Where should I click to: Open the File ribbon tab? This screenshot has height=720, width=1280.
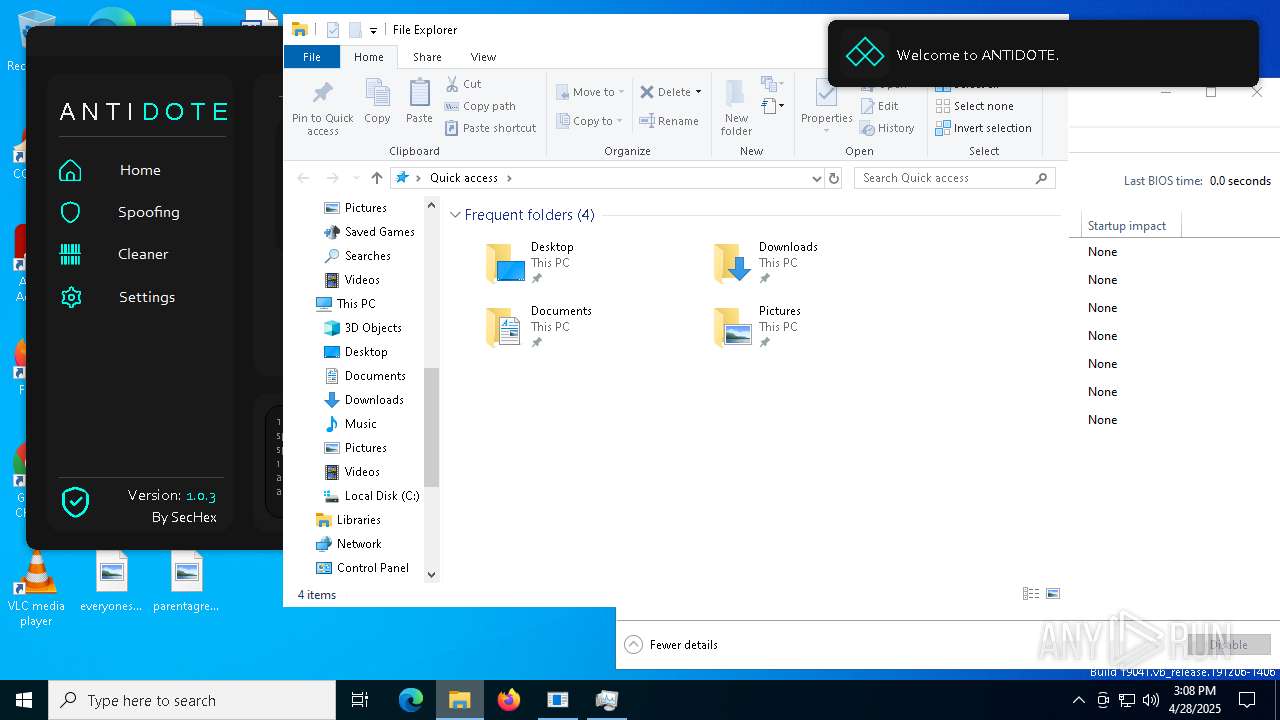point(312,57)
